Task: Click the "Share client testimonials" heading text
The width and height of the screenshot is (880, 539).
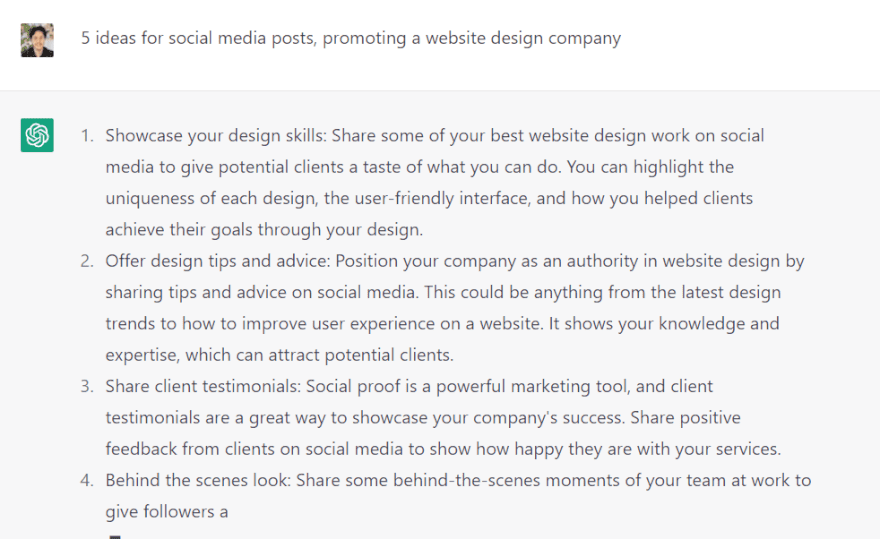Action: (203, 386)
